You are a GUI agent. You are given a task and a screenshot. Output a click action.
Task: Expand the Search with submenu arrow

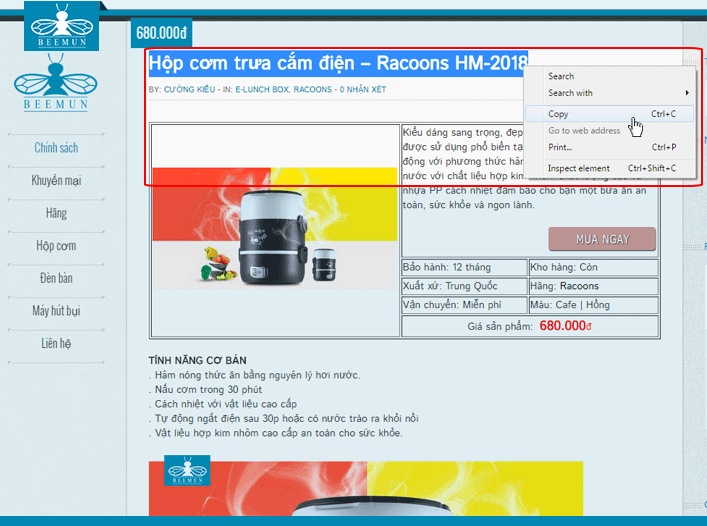click(x=687, y=93)
